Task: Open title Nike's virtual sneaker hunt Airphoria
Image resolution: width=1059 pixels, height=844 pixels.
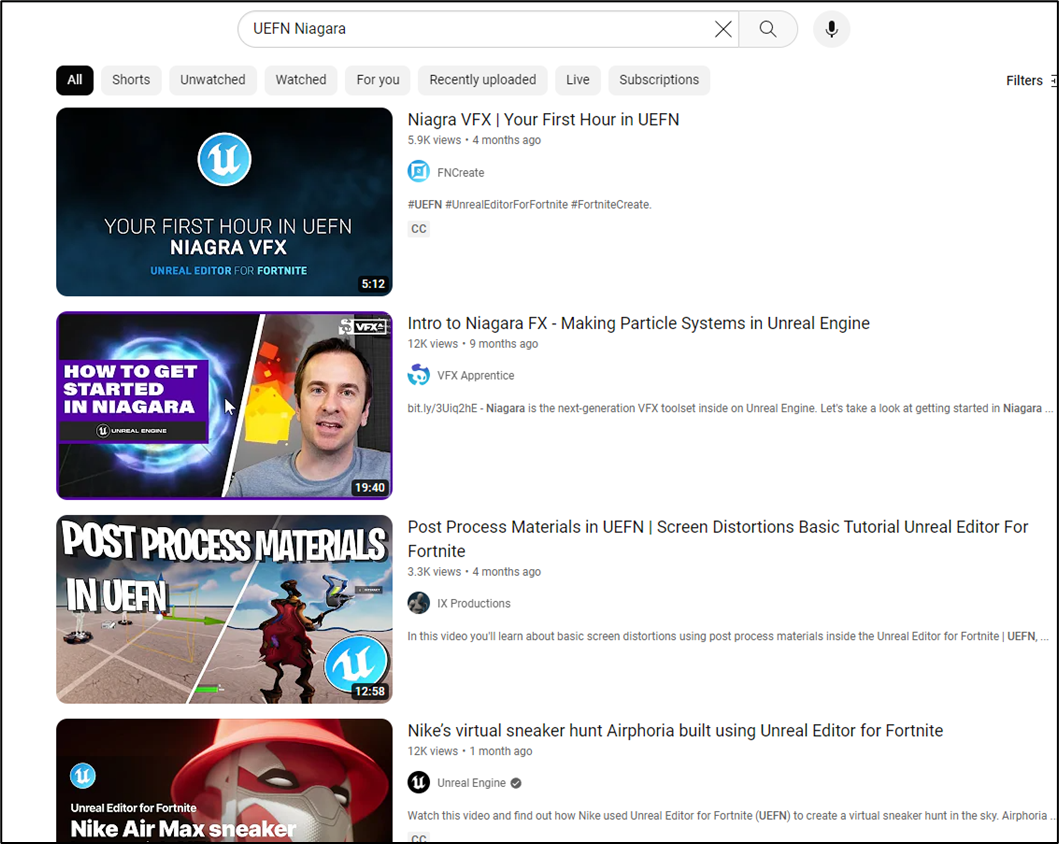Action: click(675, 731)
